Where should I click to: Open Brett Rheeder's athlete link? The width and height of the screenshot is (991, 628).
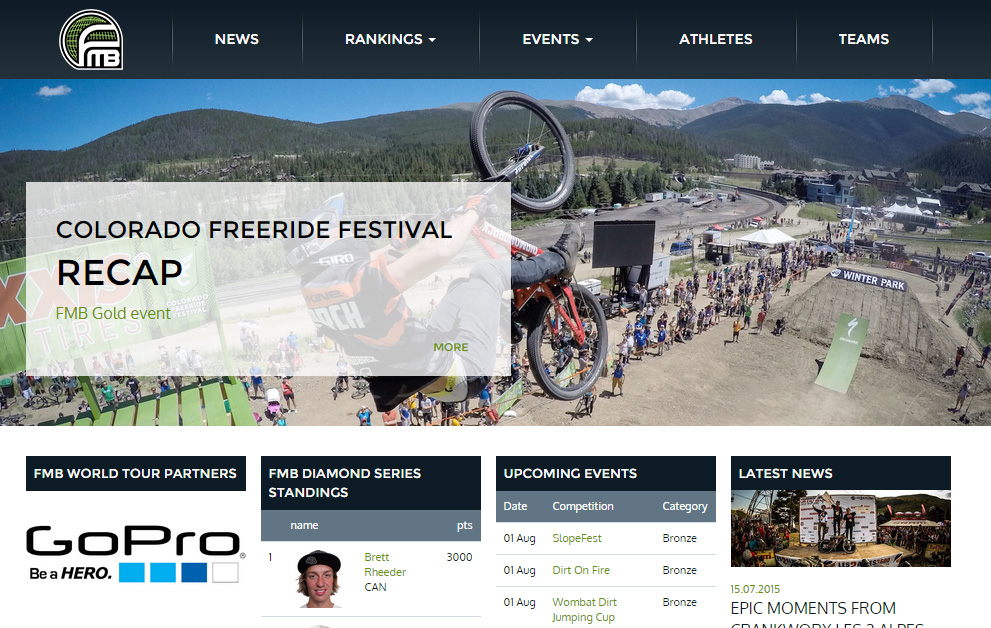(x=385, y=565)
